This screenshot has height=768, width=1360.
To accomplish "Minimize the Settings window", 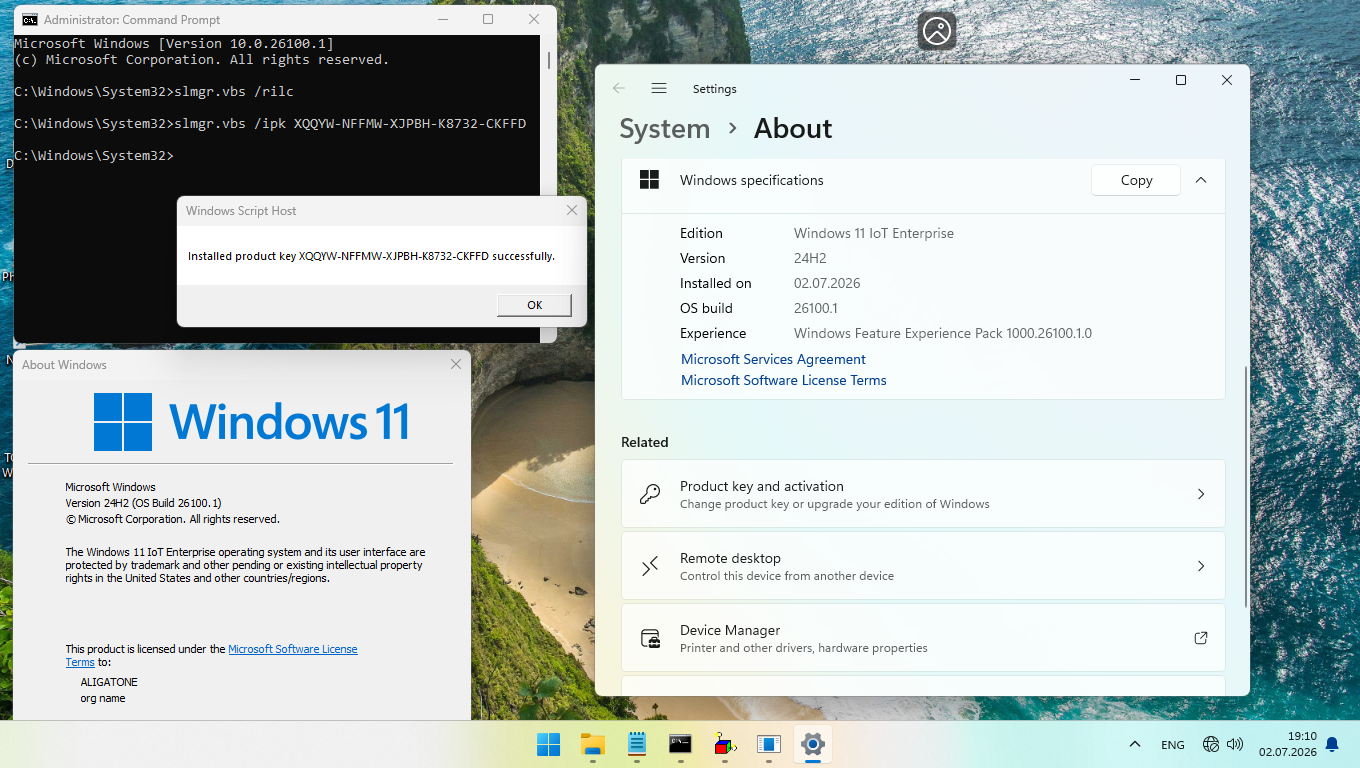I will [1135, 80].
